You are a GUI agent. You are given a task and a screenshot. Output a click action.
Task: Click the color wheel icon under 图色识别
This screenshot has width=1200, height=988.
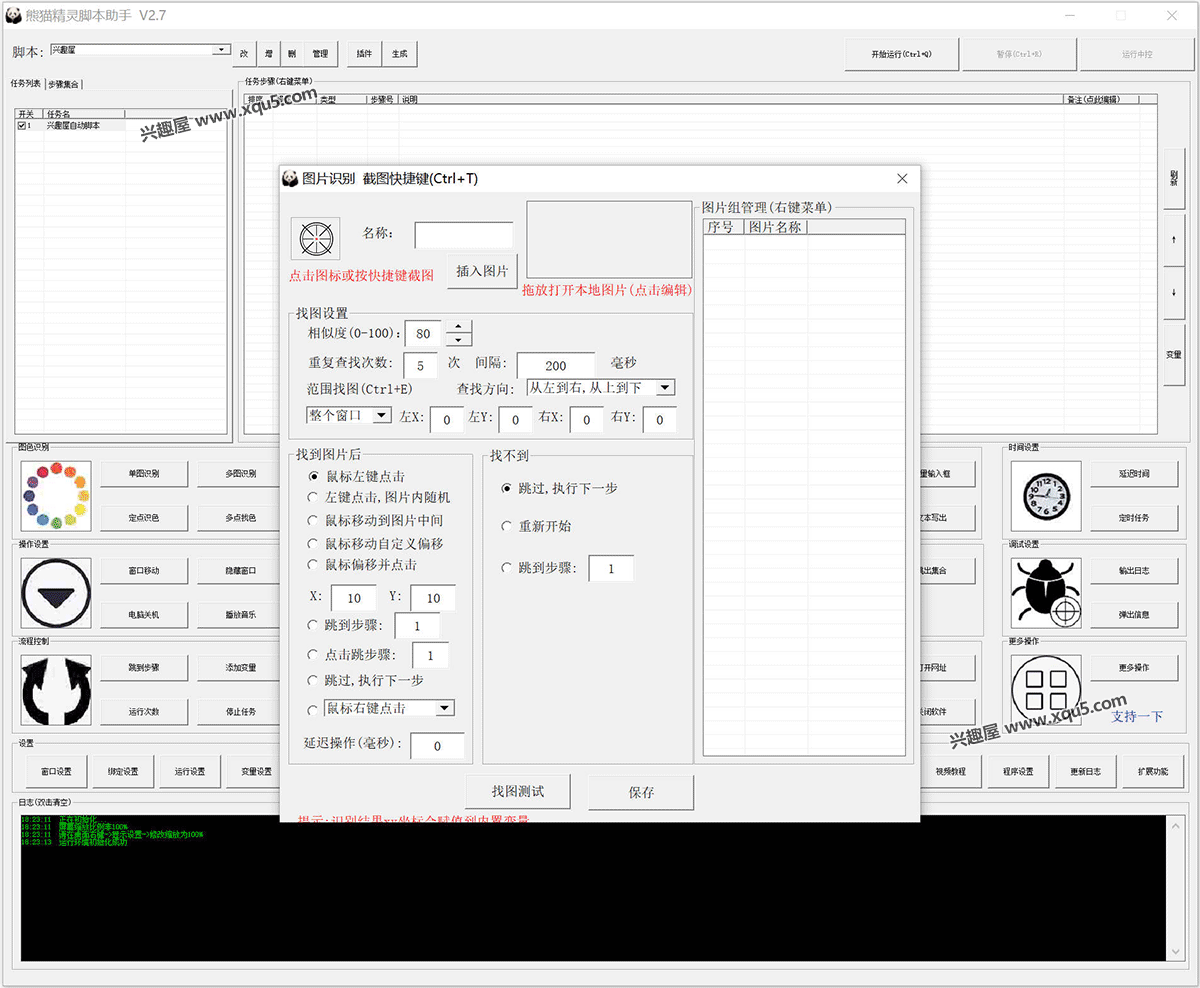tap(56, 496)
